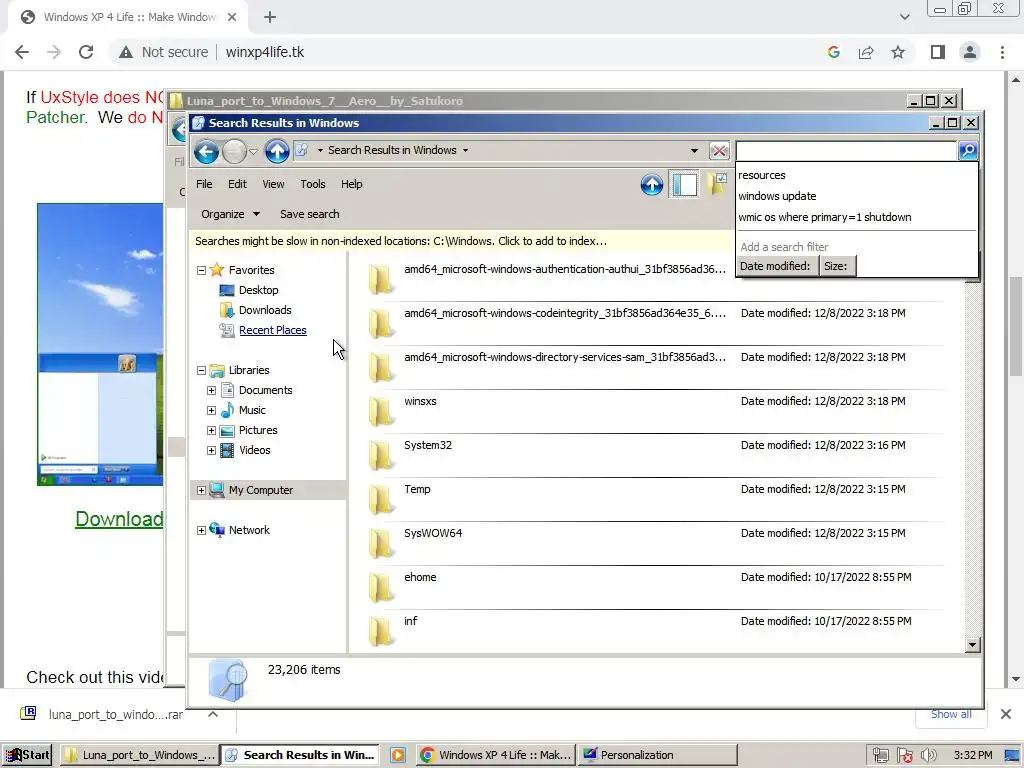
Task: Select Downloads in Favorites
Action: [264, 310]
